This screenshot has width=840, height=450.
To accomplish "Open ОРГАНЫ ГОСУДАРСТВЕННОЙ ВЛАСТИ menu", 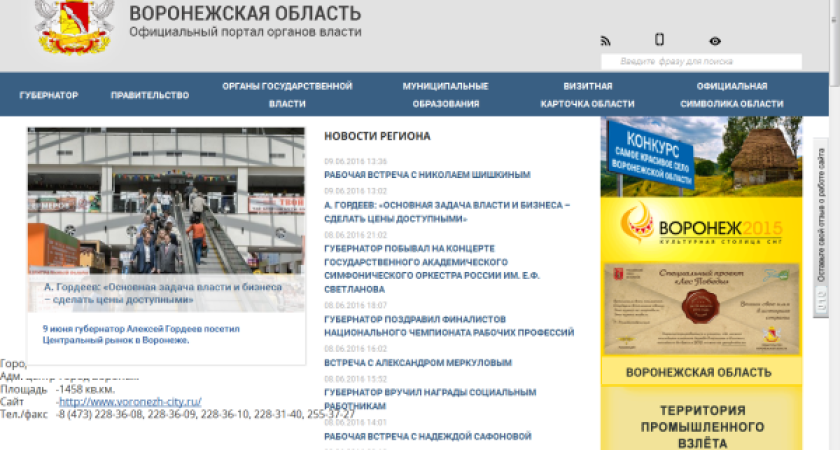I will pos(287,95).
